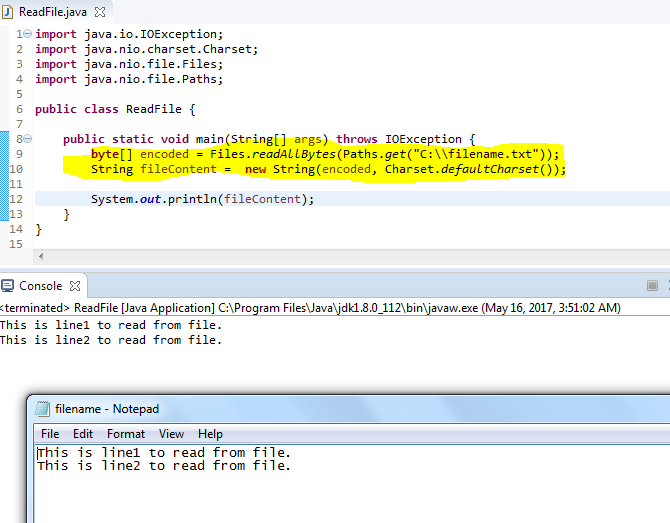Click the 'public static void main' line
Screen dimensions: 670x523
269,139
